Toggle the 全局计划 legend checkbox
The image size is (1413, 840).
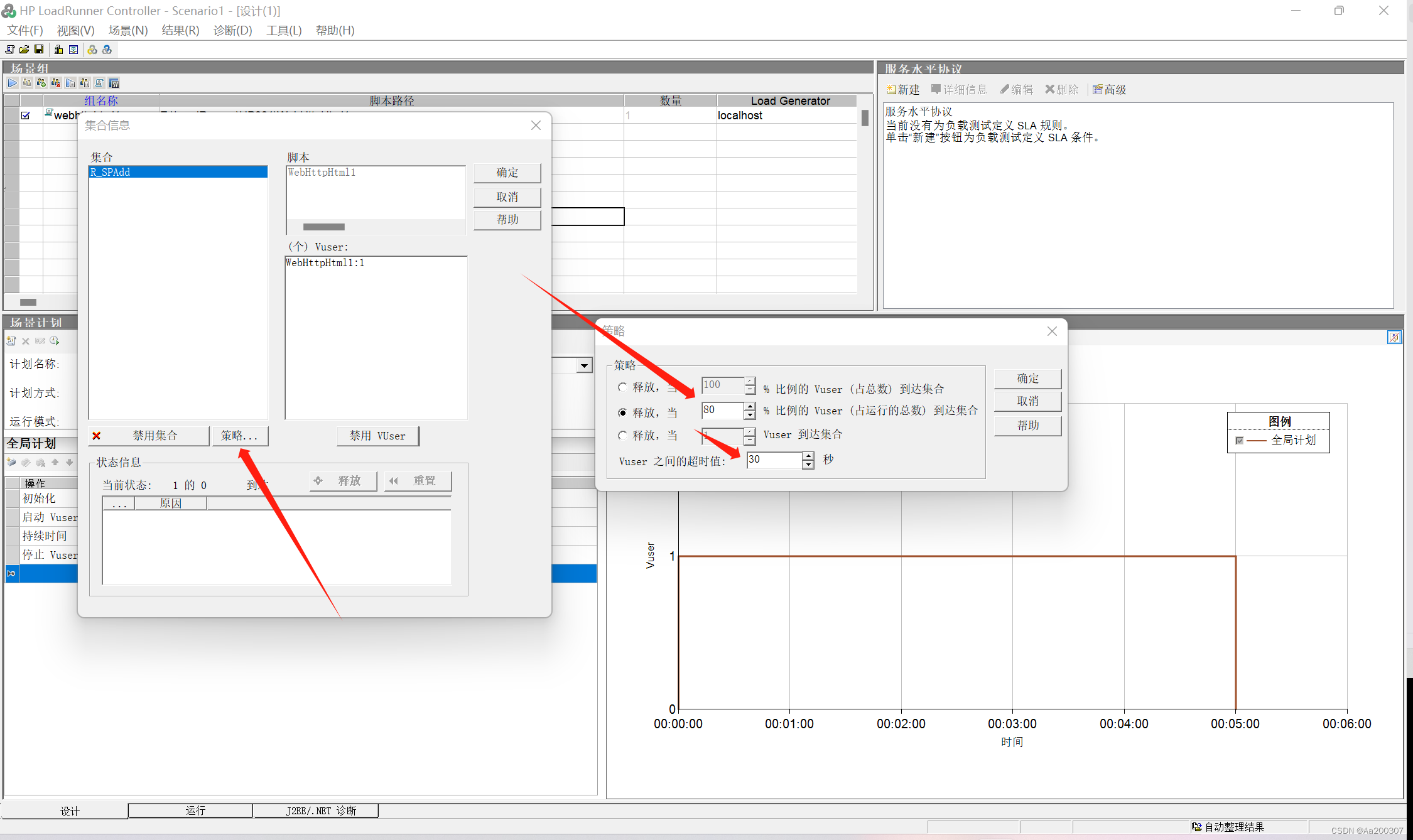1239,440
